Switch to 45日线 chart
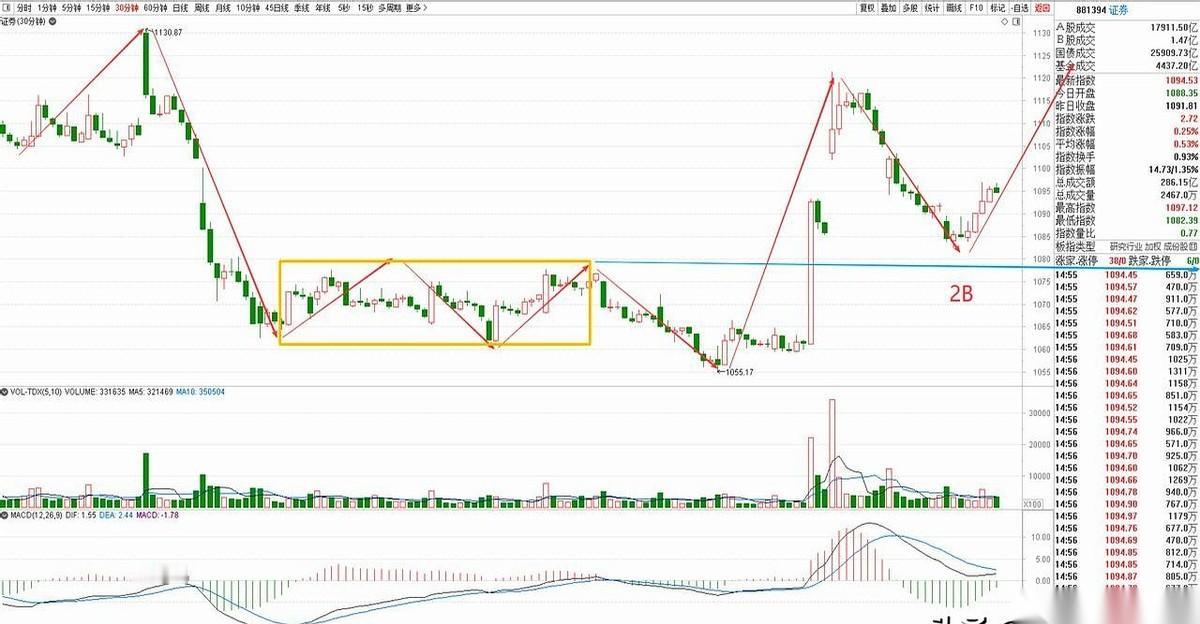 [x=277, y=8]
